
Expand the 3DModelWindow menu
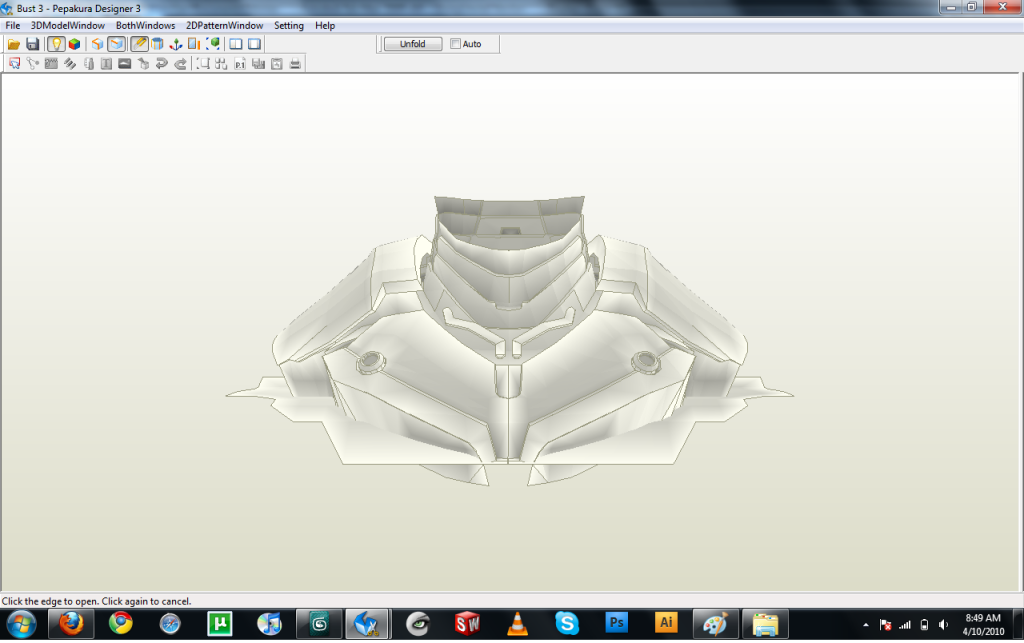[x=68, y=25]
